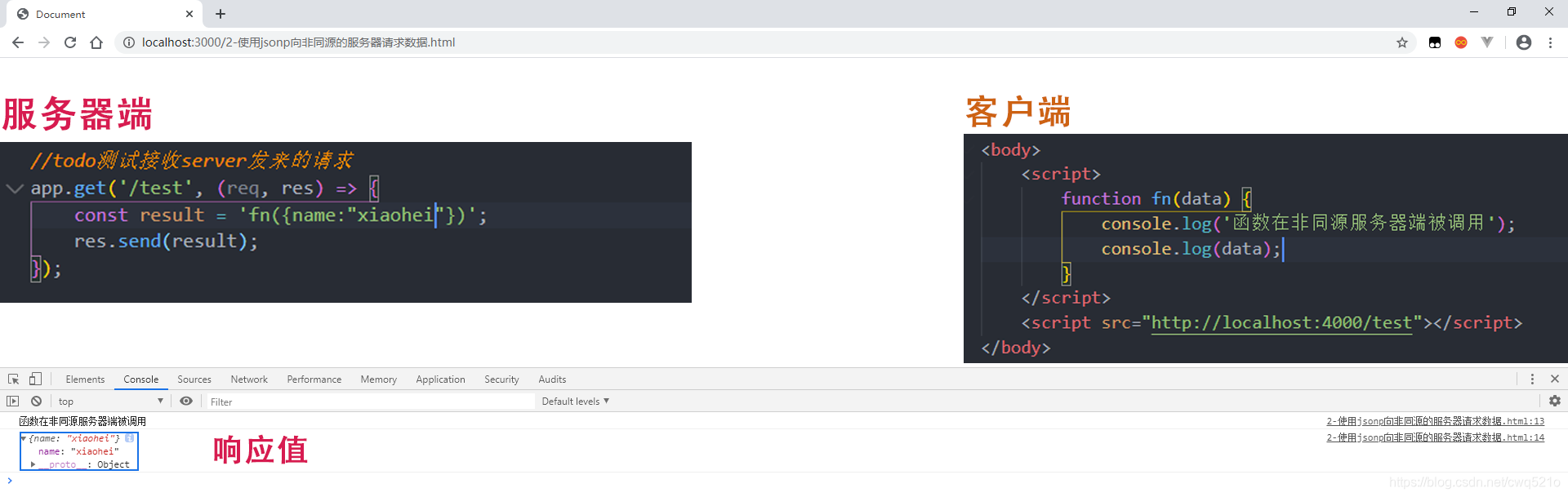Screen dimensions: 1568x497
Task: Open DevTools customize three-dot menu
Action: [x=1532, y=379]
